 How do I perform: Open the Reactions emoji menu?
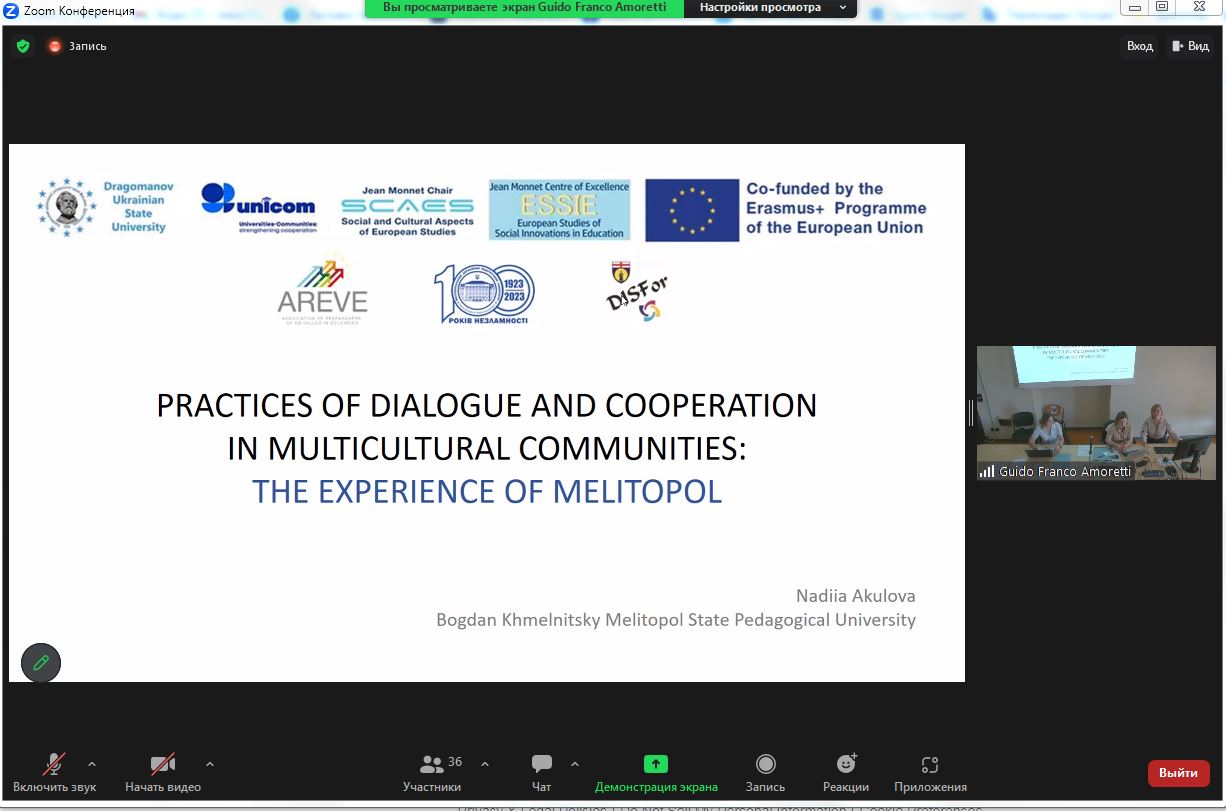(x=846, y=773)
